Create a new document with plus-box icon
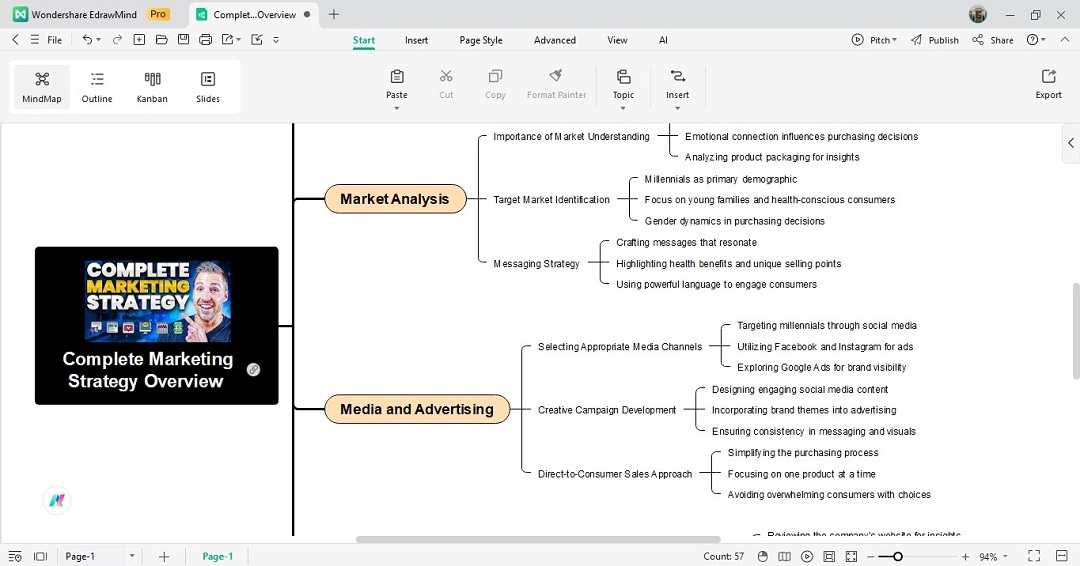This screenshot has width=1080, height=566. pos(139,40)
